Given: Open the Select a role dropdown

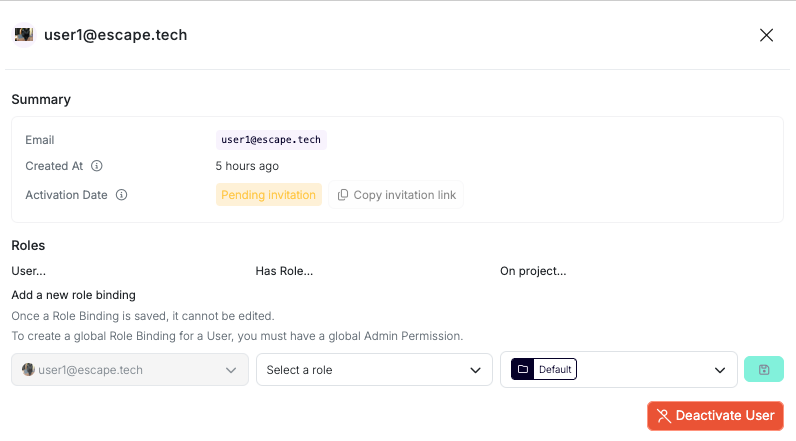Looking at the screenshot, I should pos(373,370).
